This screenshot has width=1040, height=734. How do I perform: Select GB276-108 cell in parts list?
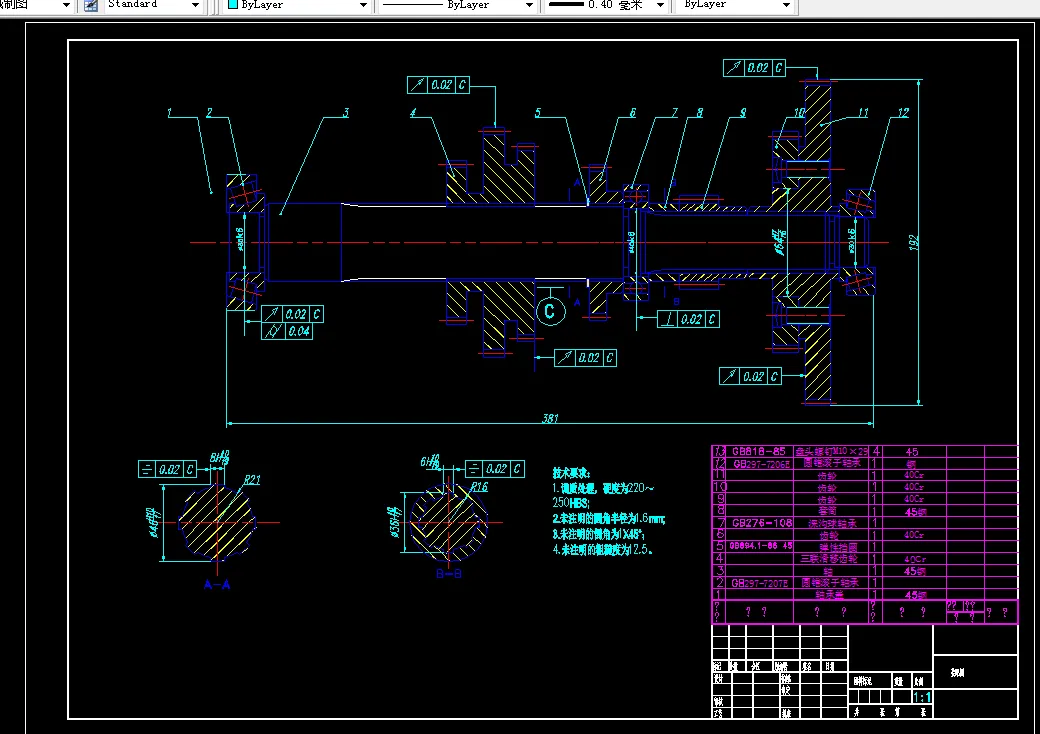760,523
